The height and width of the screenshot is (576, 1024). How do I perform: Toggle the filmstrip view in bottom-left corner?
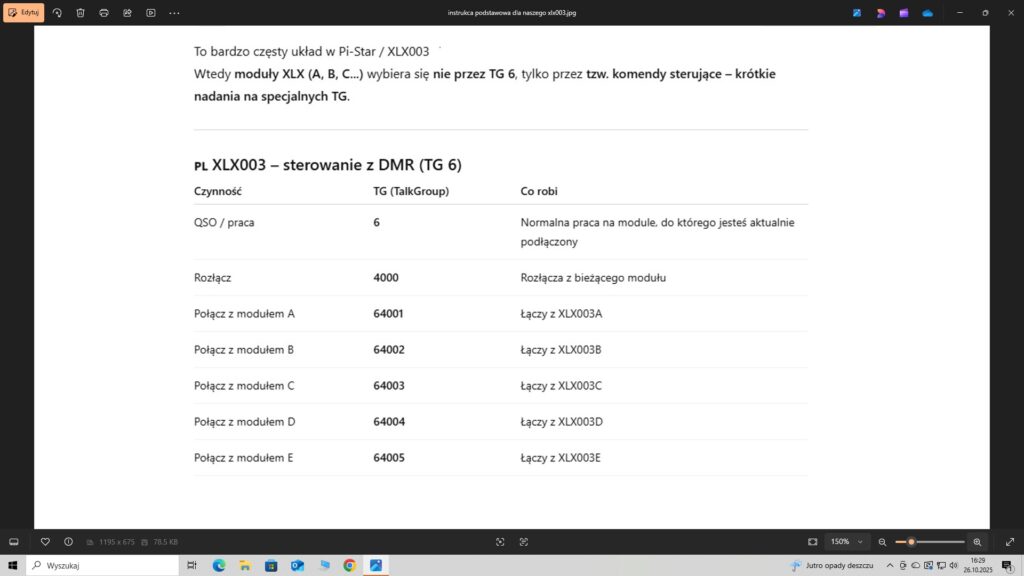pyautogui.click(x=14, y=541)
